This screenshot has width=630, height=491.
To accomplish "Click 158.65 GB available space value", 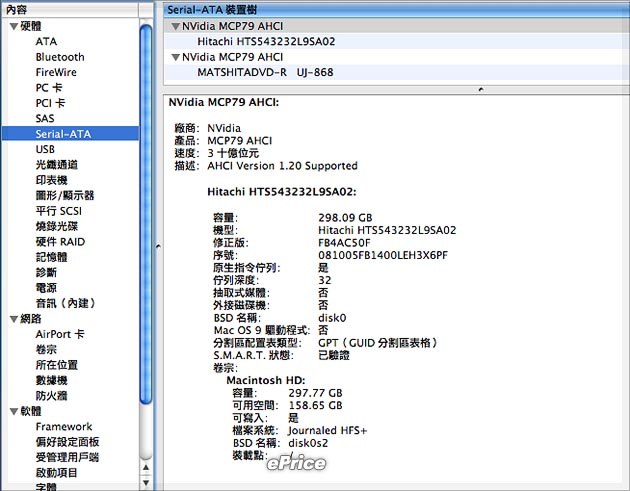I will click(315, 405).
